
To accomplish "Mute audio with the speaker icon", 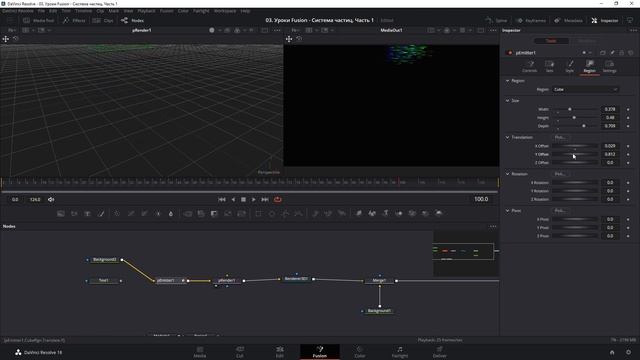I will point(51,200).
